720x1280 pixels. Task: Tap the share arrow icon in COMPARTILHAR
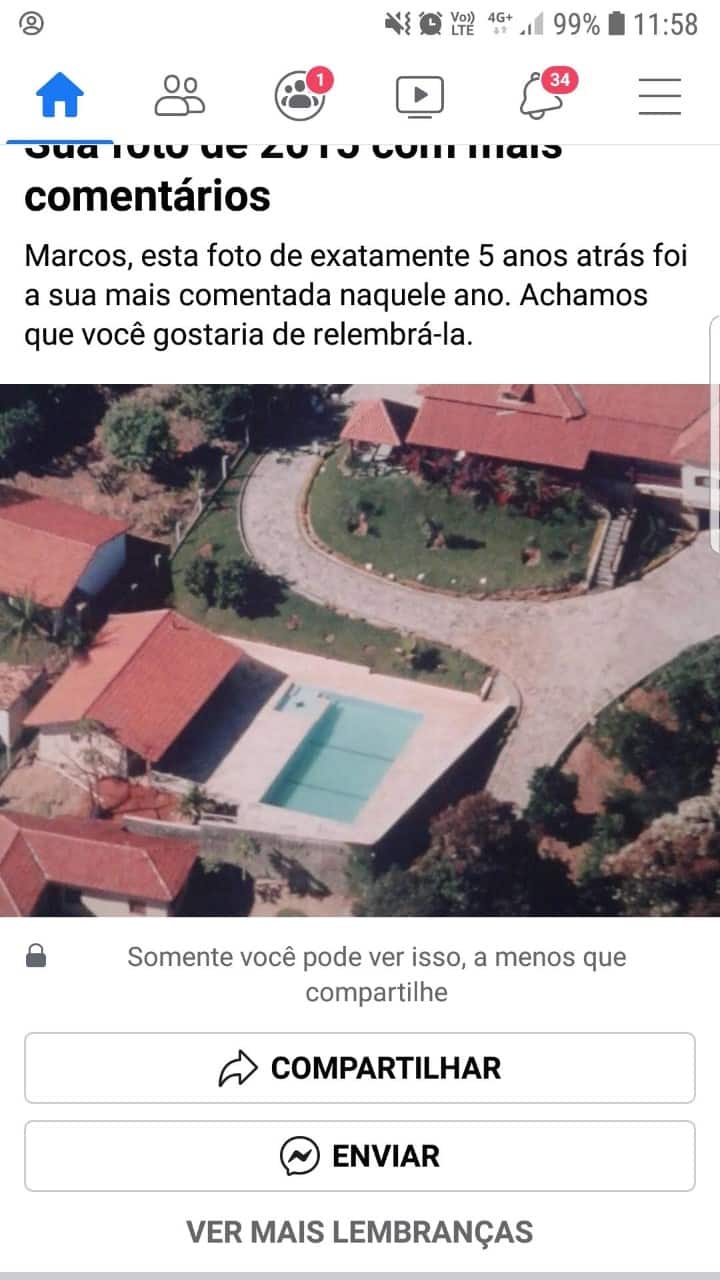pyautogui.click(x=238, y=1068)
